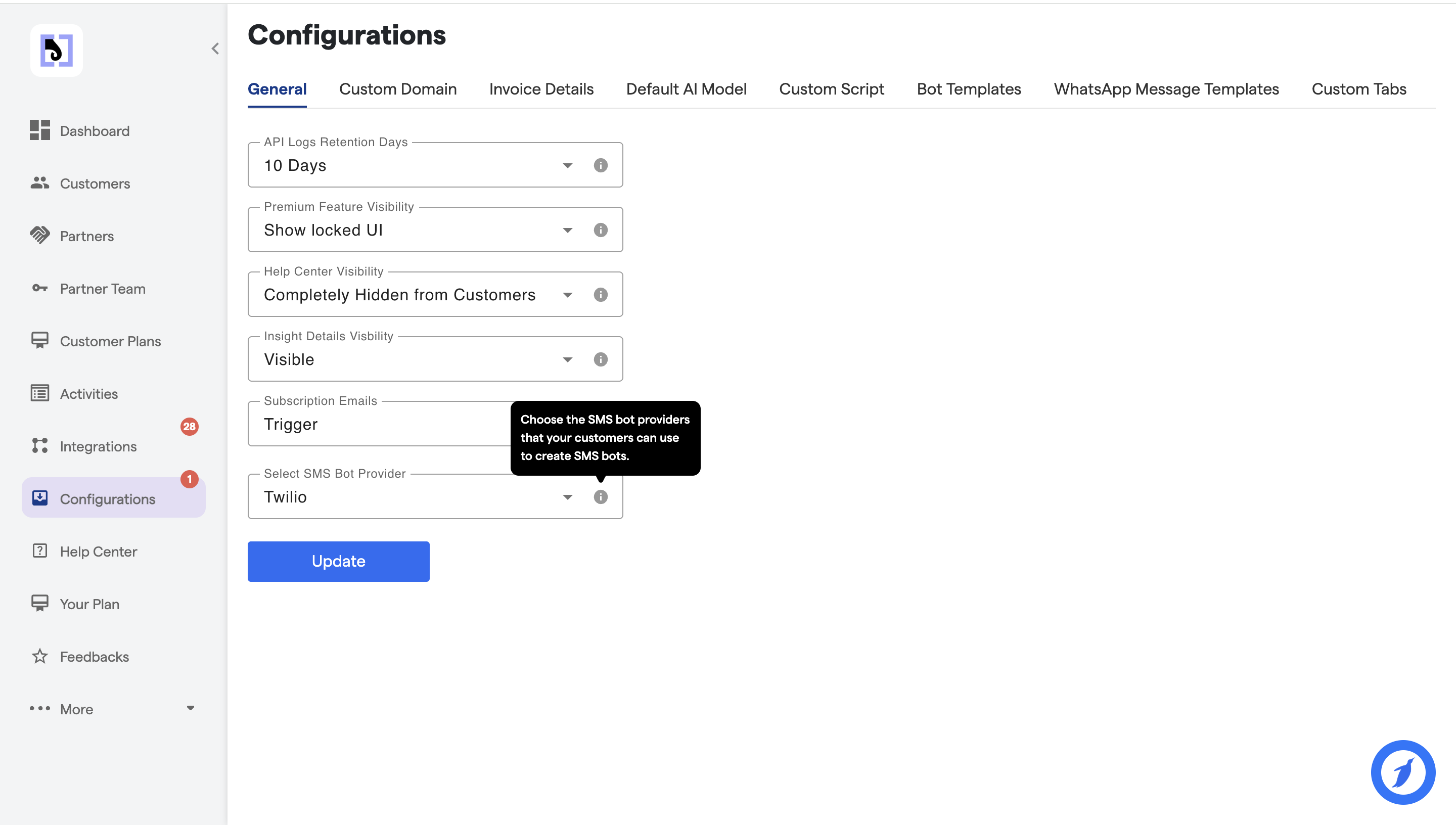The image size is (1456, 825).
Task: Collapse the sidebar with chevron arrow
Action: pos(215,49)
